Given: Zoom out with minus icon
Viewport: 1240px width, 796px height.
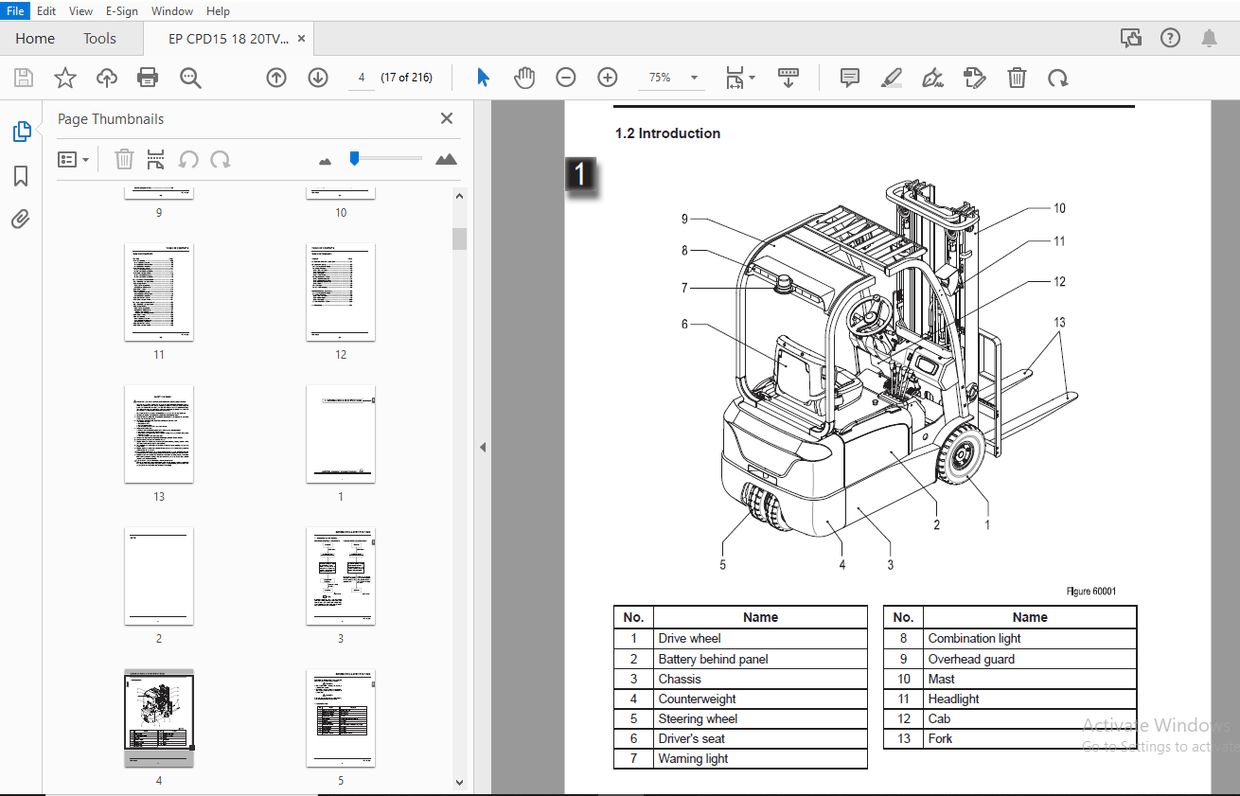Looking at the screenshot, I should click(566, 78).
